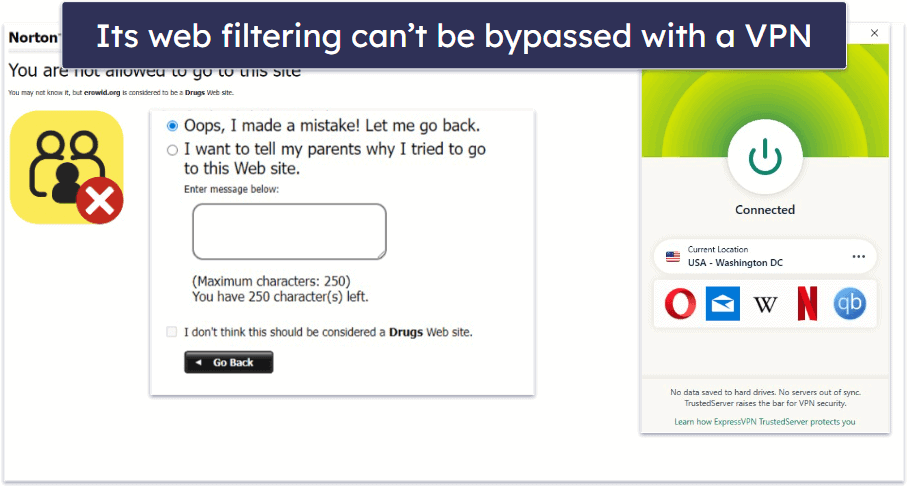Click 'You have 250 character(s) left' text
This screenshot has width=907, height=486.
(x=280, y=297)
